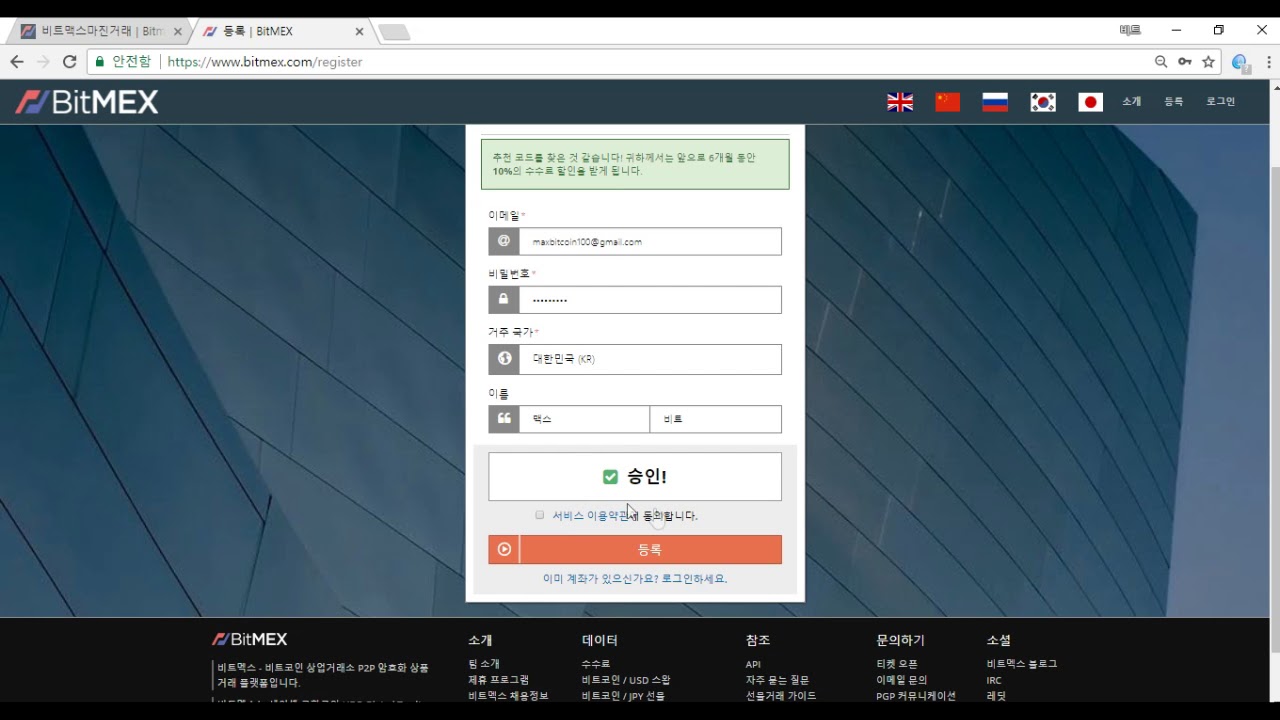The width and height of the screenshot is (1280, 720).
Task: Open API footer link
Action: click(753, 664)
